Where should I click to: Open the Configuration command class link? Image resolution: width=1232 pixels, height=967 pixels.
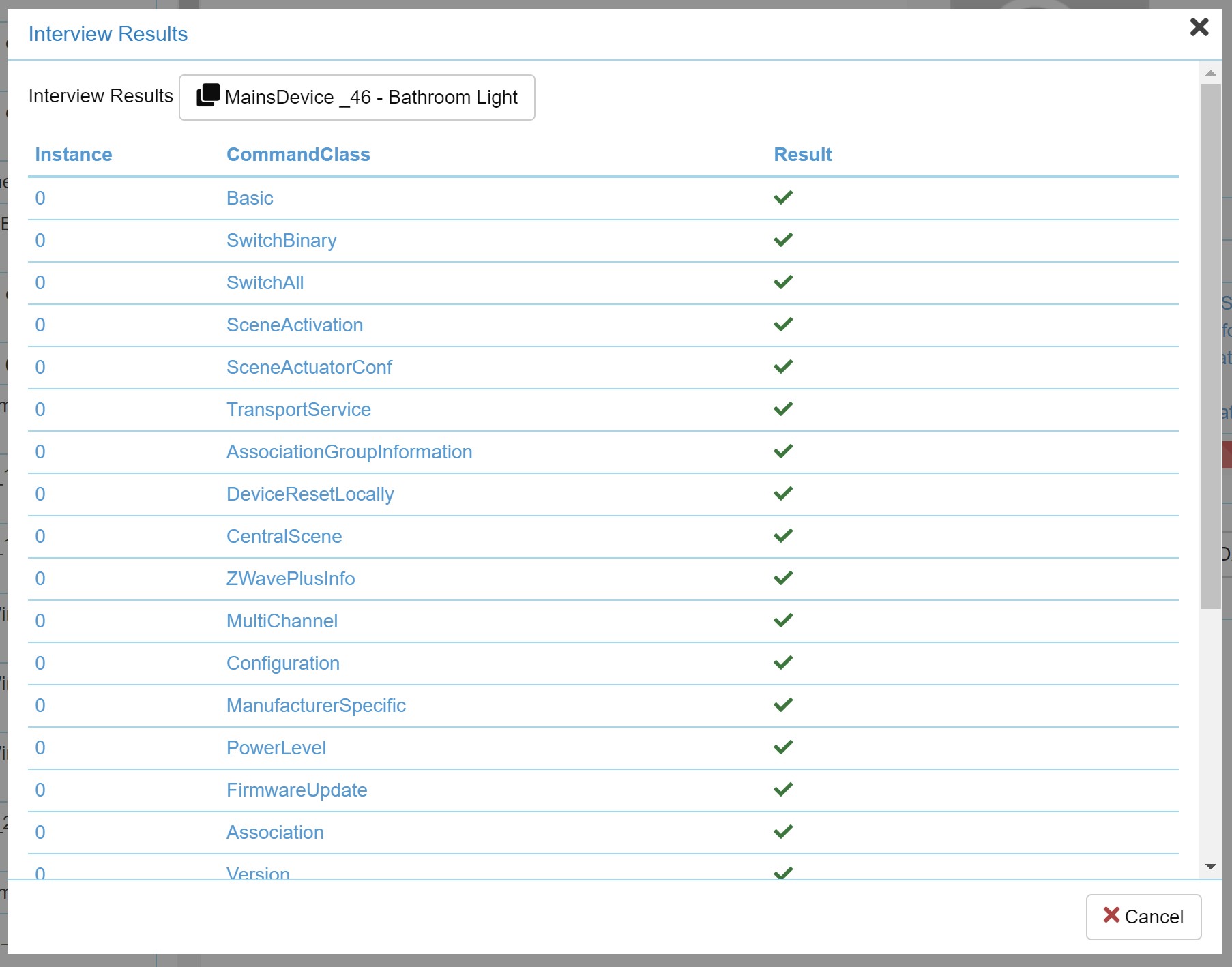click(x=282, y=663)
